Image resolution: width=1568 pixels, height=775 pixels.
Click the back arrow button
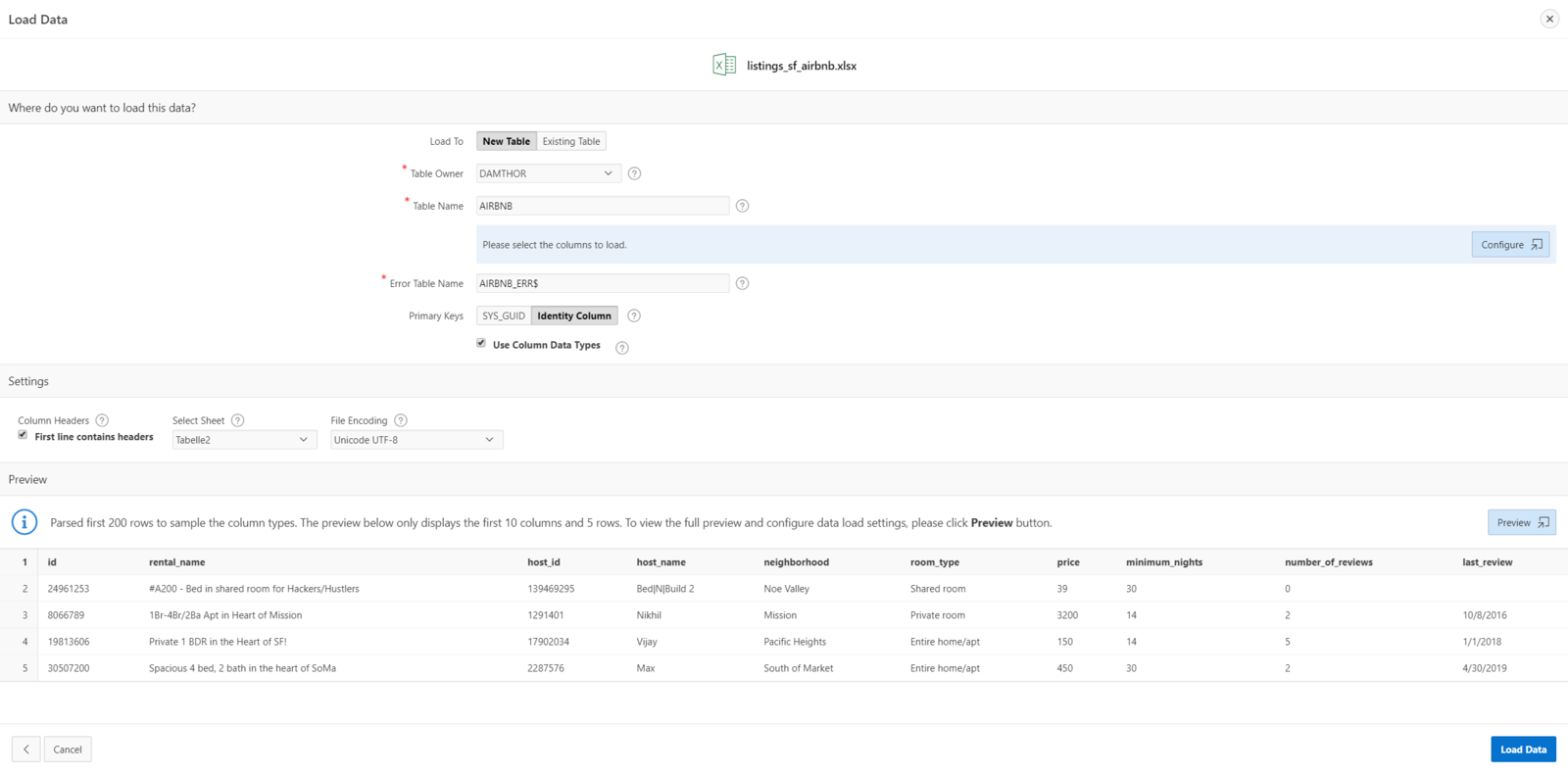26,750
